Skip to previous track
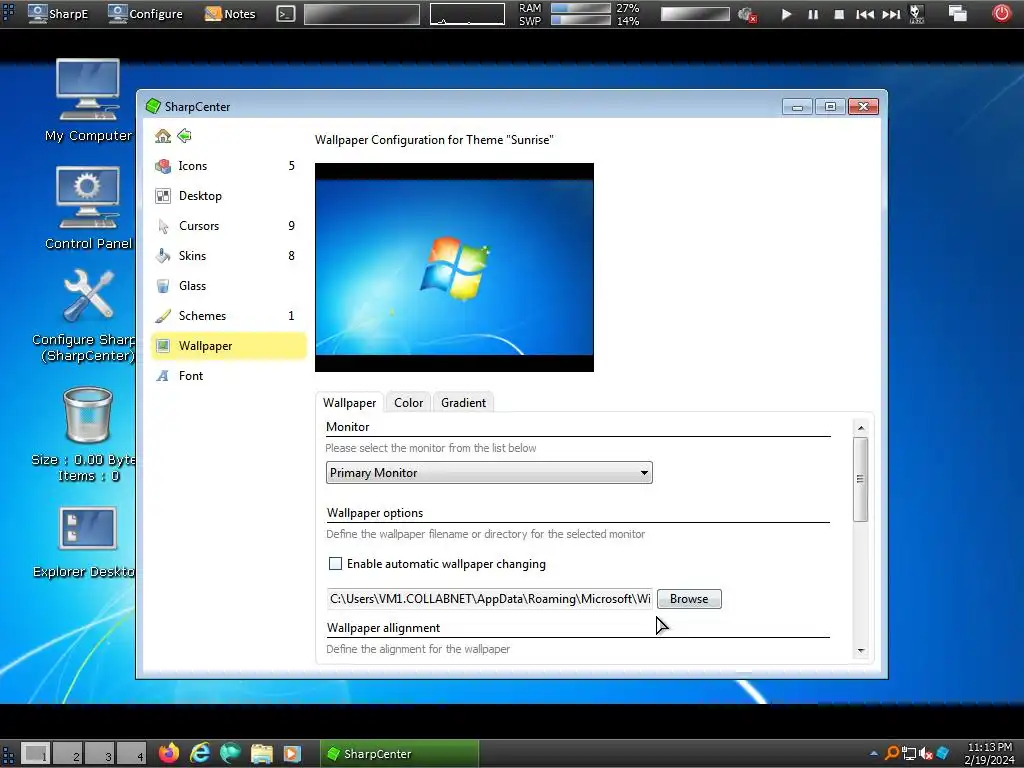This screenshot has height=768, width=1024. (865, 14)
